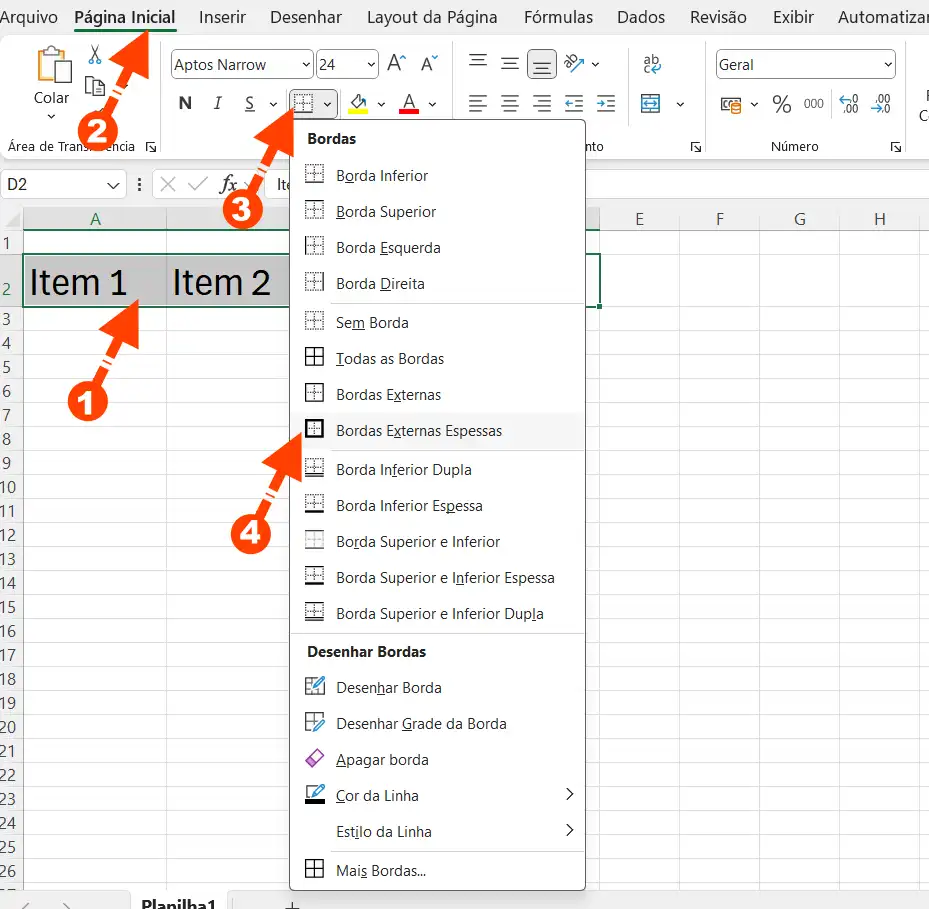Click the Percent Style icon
This screenshot has width=929, height=909.
[x=782, y=104]
